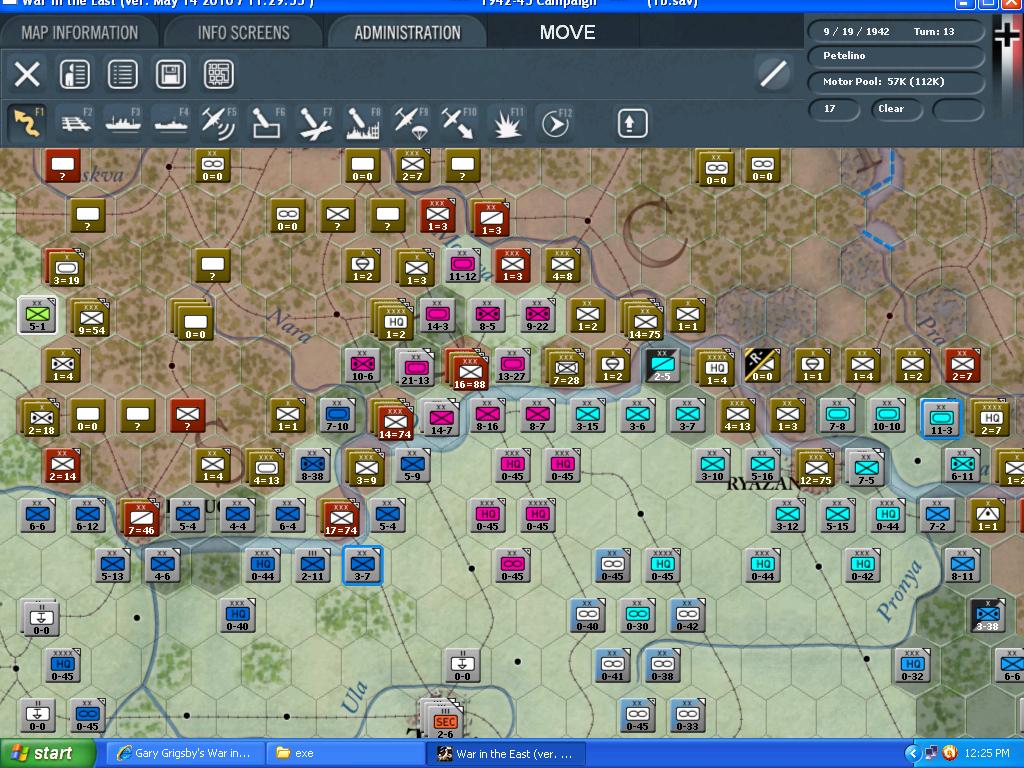The image size is (1024, 768).
Task: Select the orange SEC 2-6 unit stack
Action: click(443, 719)
